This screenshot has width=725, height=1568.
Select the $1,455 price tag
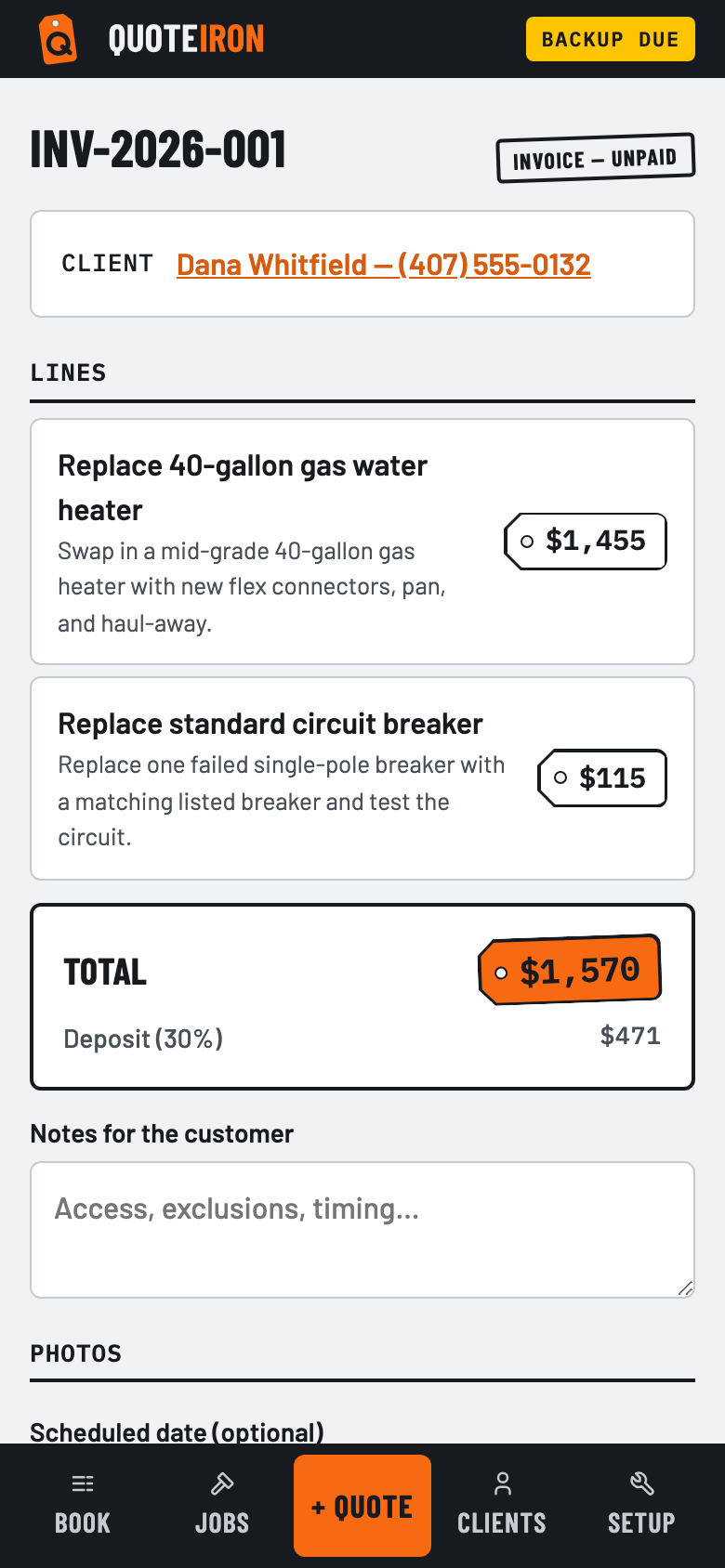click(586, 541)
